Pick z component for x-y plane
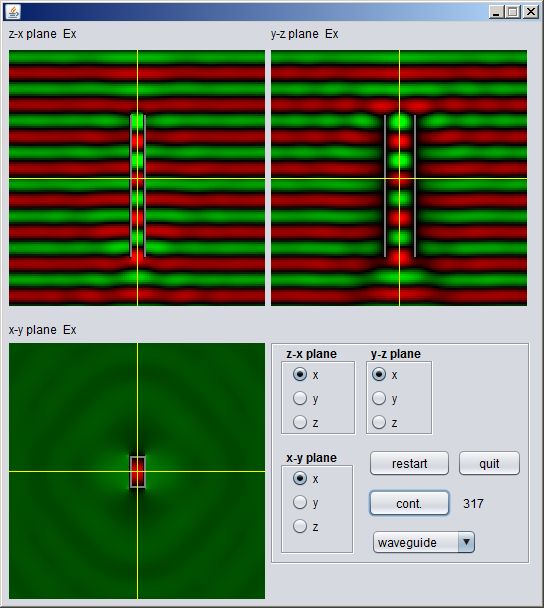This screenshot has width=544, height=608. click(300, 526)
